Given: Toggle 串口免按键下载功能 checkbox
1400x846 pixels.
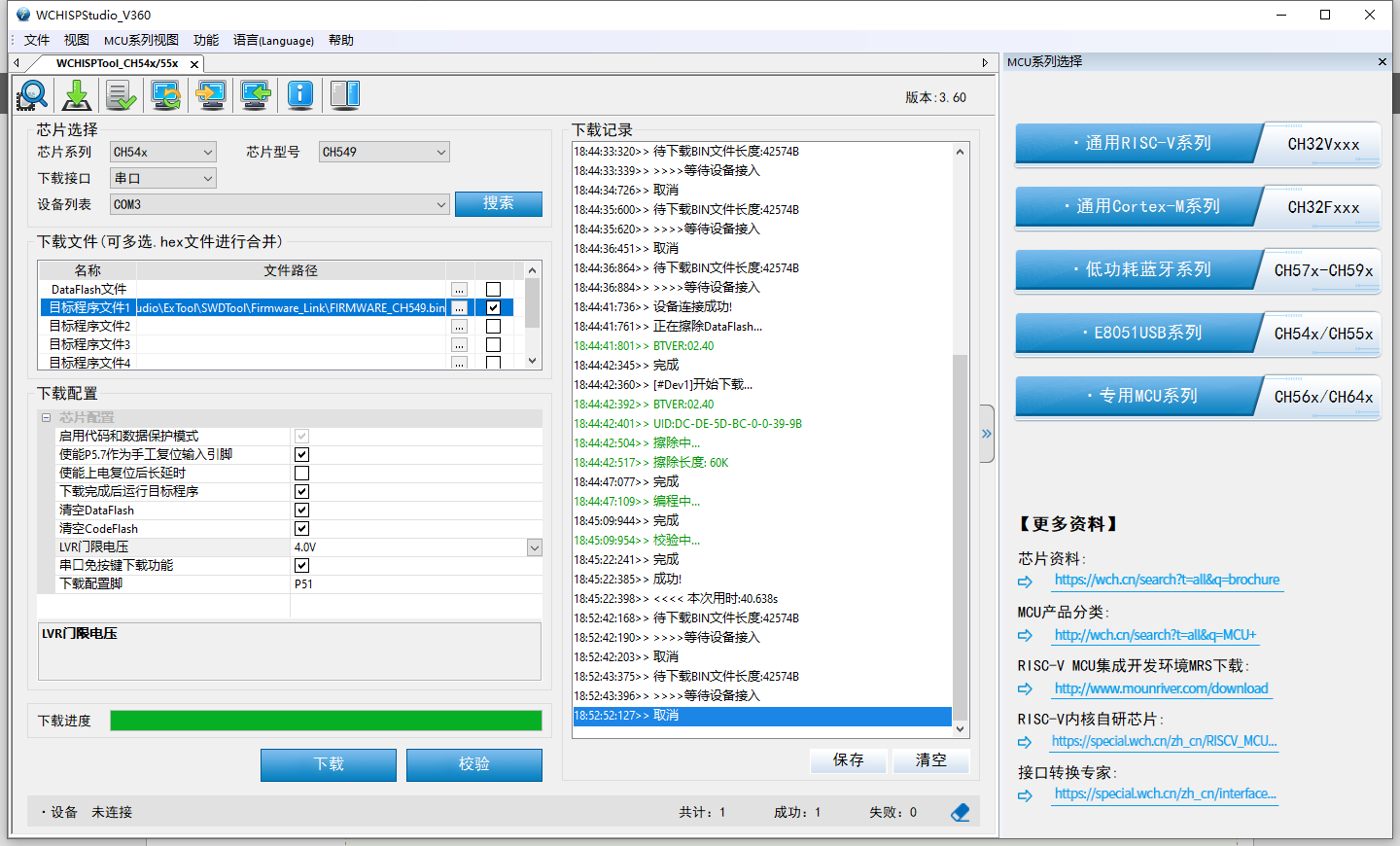Looking at the screenshot, I should point(301,565).
